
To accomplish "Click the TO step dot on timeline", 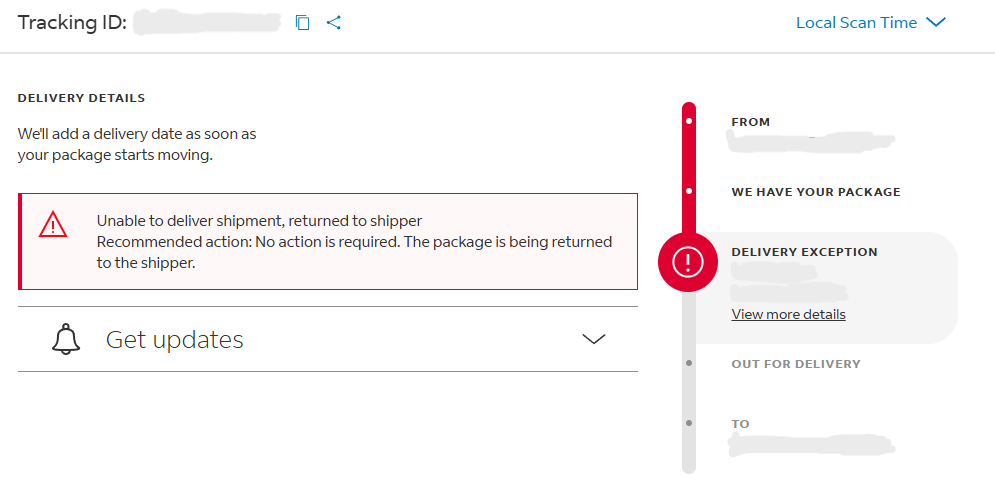I will (688, 424).
